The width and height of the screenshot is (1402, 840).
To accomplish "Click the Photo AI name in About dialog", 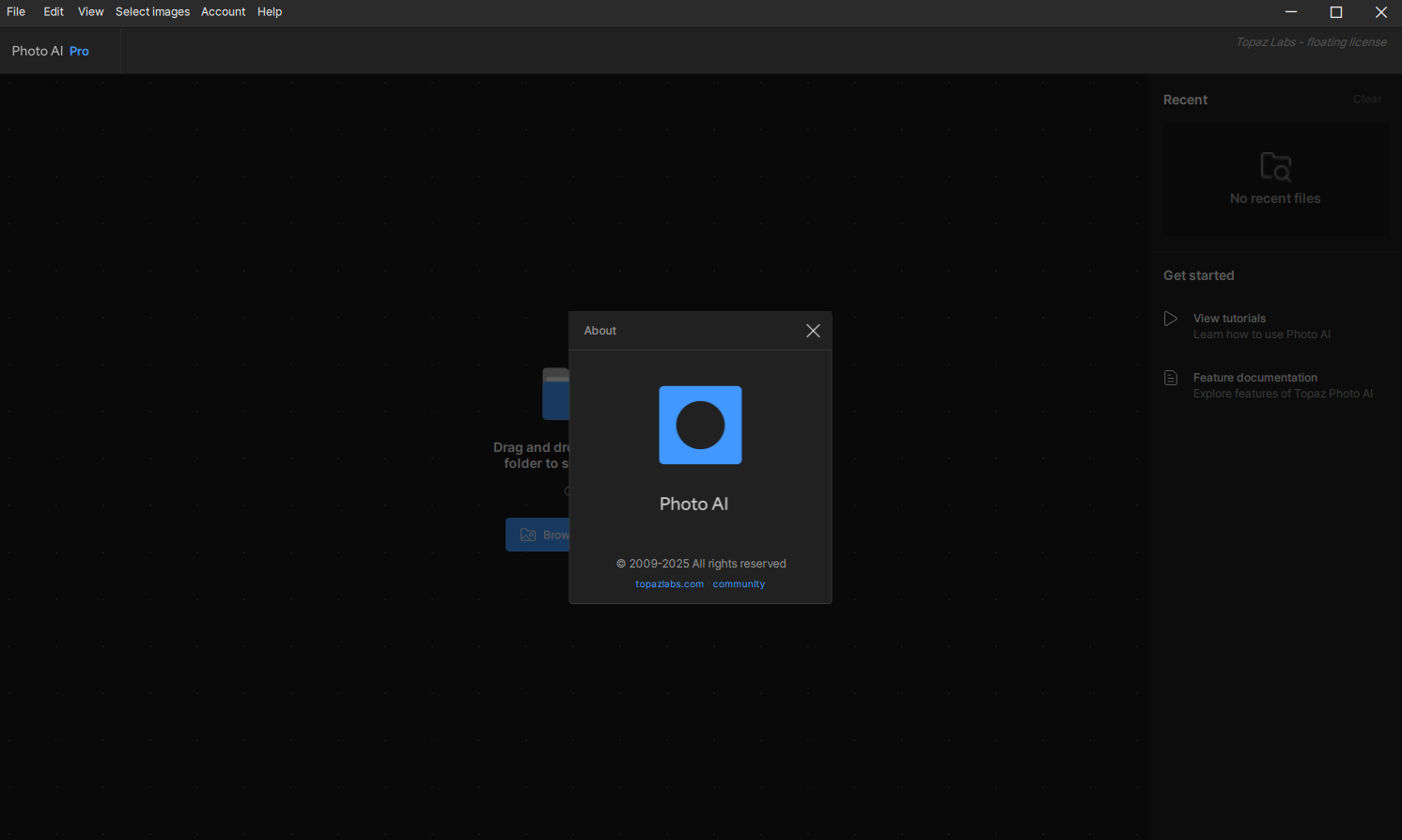I will (x=693, y=505).
